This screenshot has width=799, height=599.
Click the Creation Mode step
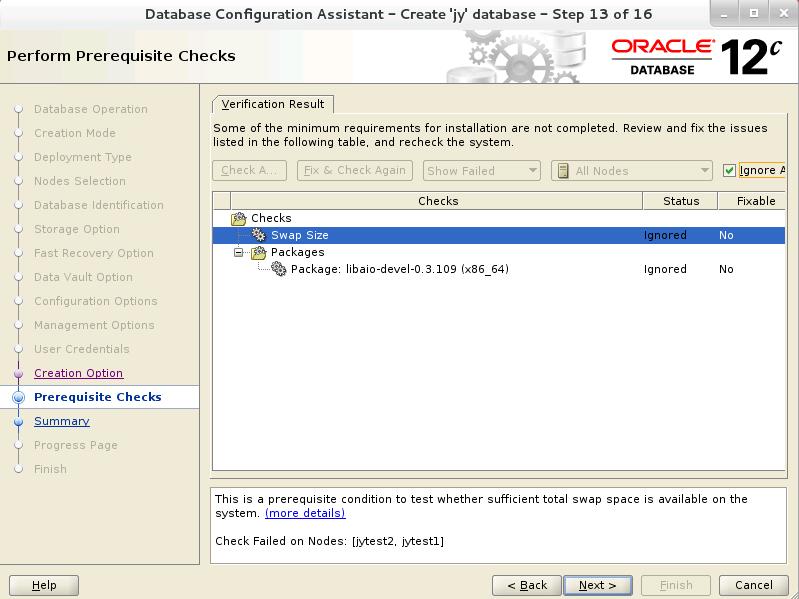(75, 133)
